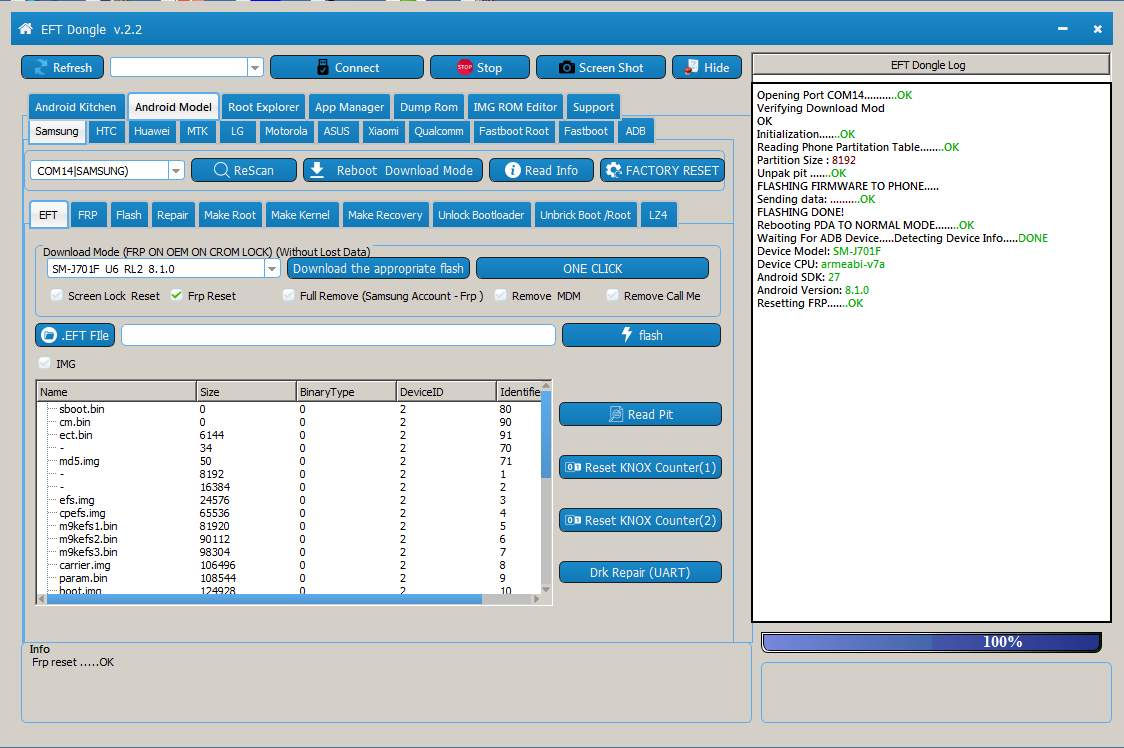Open the Make Root sub-tab

coord(229,215)
